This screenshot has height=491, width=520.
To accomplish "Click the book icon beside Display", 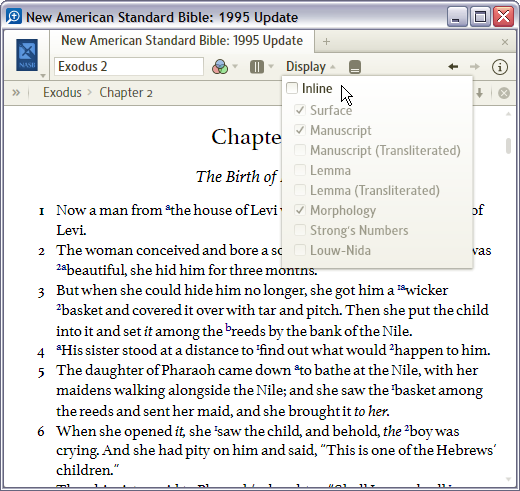I will coord(355,67).
